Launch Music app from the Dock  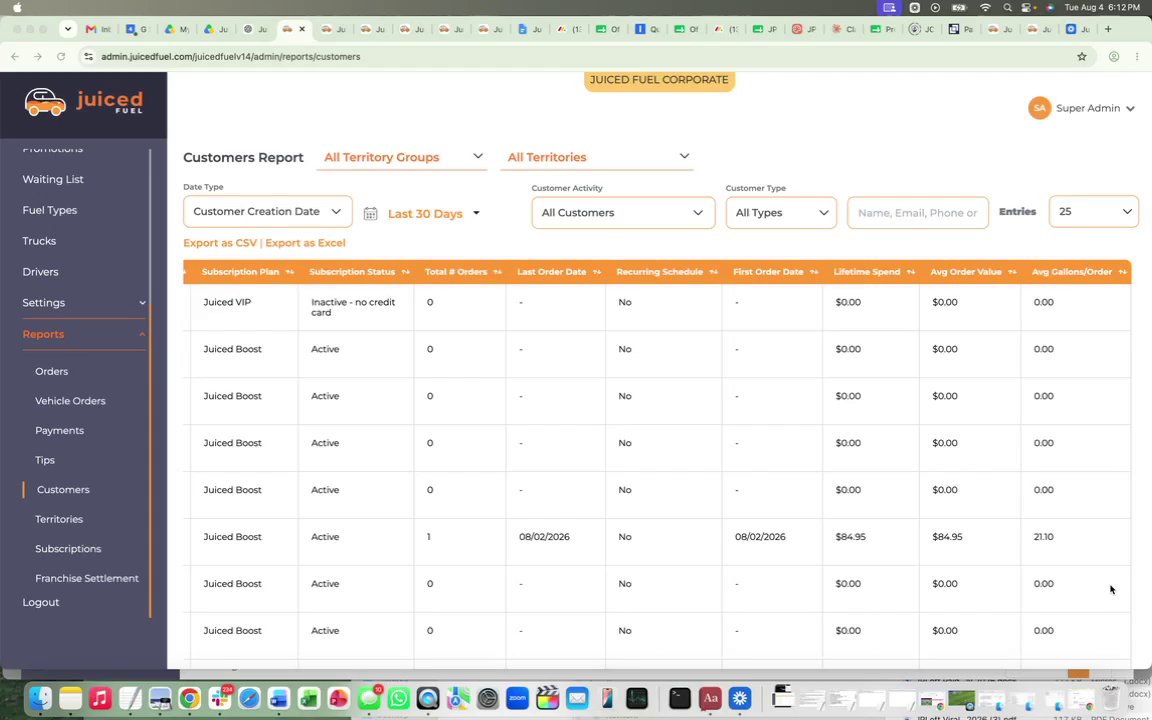click(x=100, y=697)
